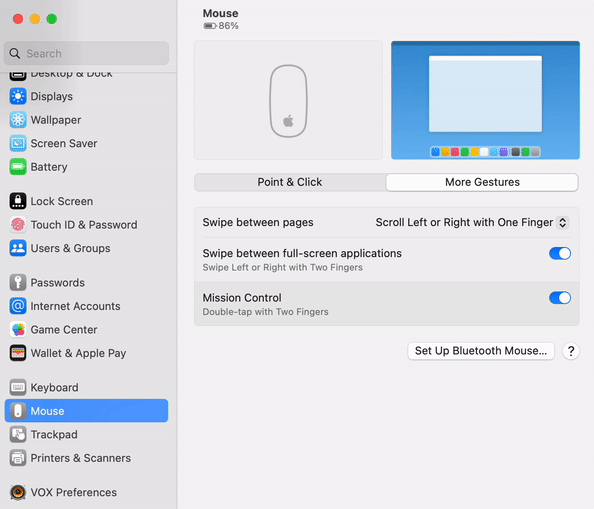Click the VOX Preferences icon
Screen dimensions: 594x509
tap(18, 492)
